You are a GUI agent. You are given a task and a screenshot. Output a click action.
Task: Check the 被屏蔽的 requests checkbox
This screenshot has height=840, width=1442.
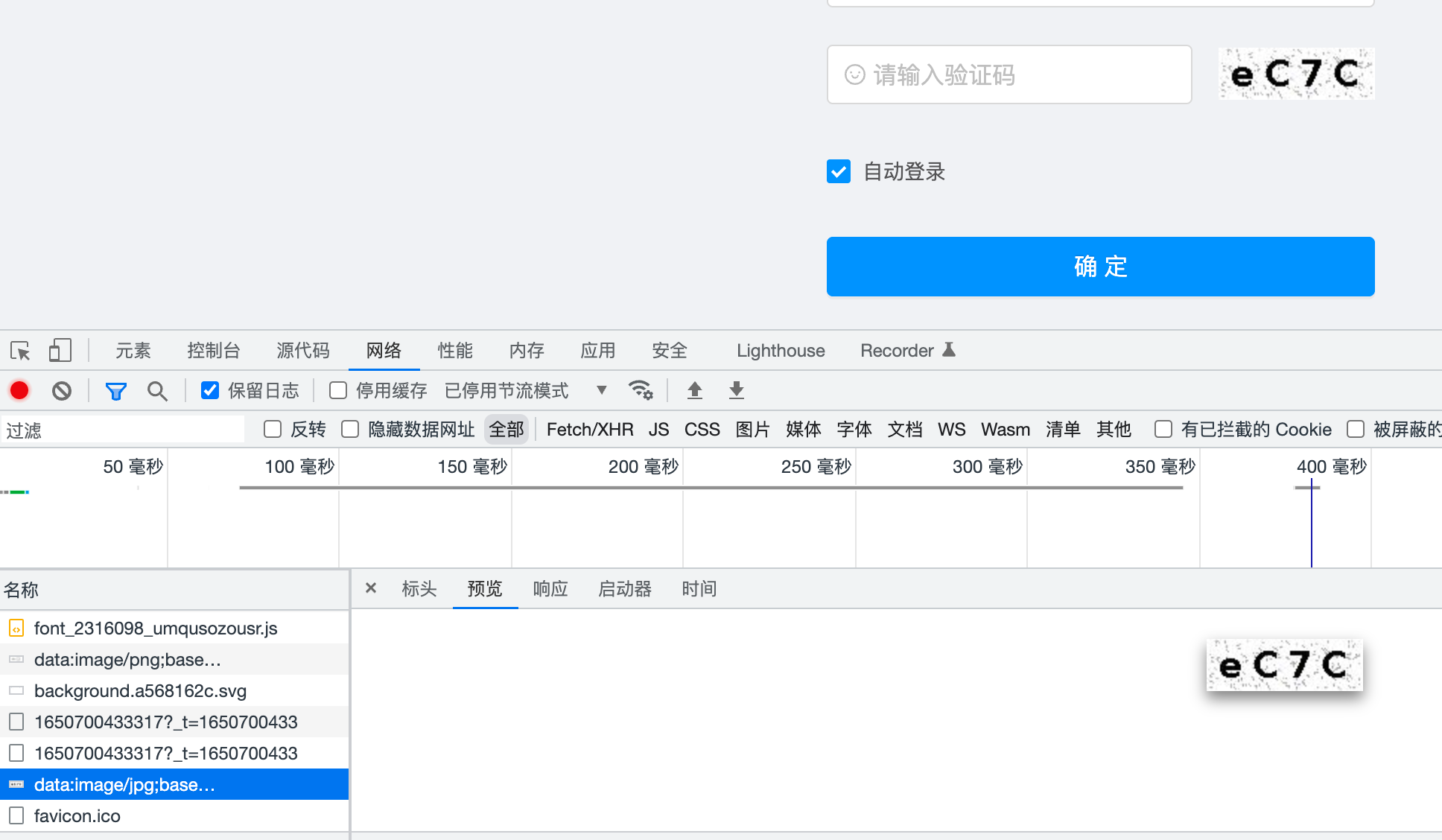tap(1356, 429)
